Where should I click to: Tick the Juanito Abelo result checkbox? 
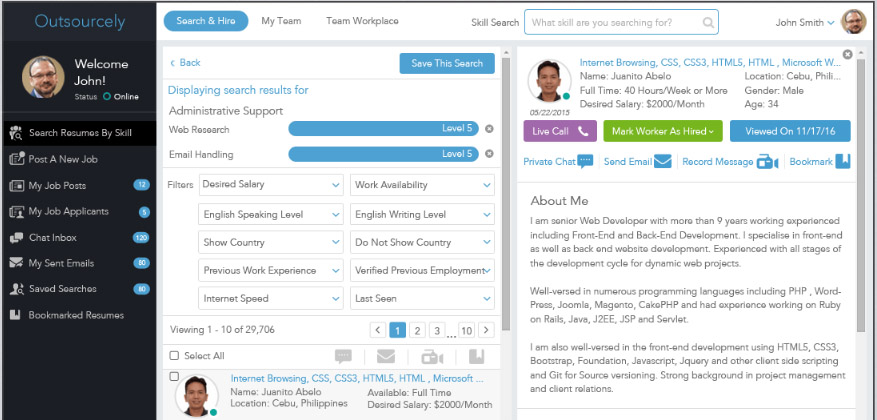[174, 376]
